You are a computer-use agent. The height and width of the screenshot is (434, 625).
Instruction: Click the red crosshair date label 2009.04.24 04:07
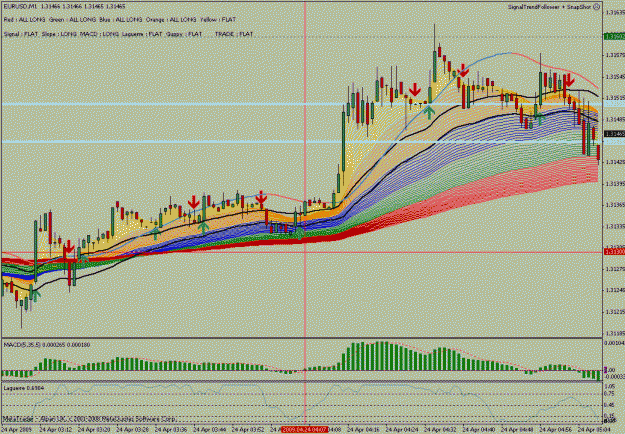point(305,430)
